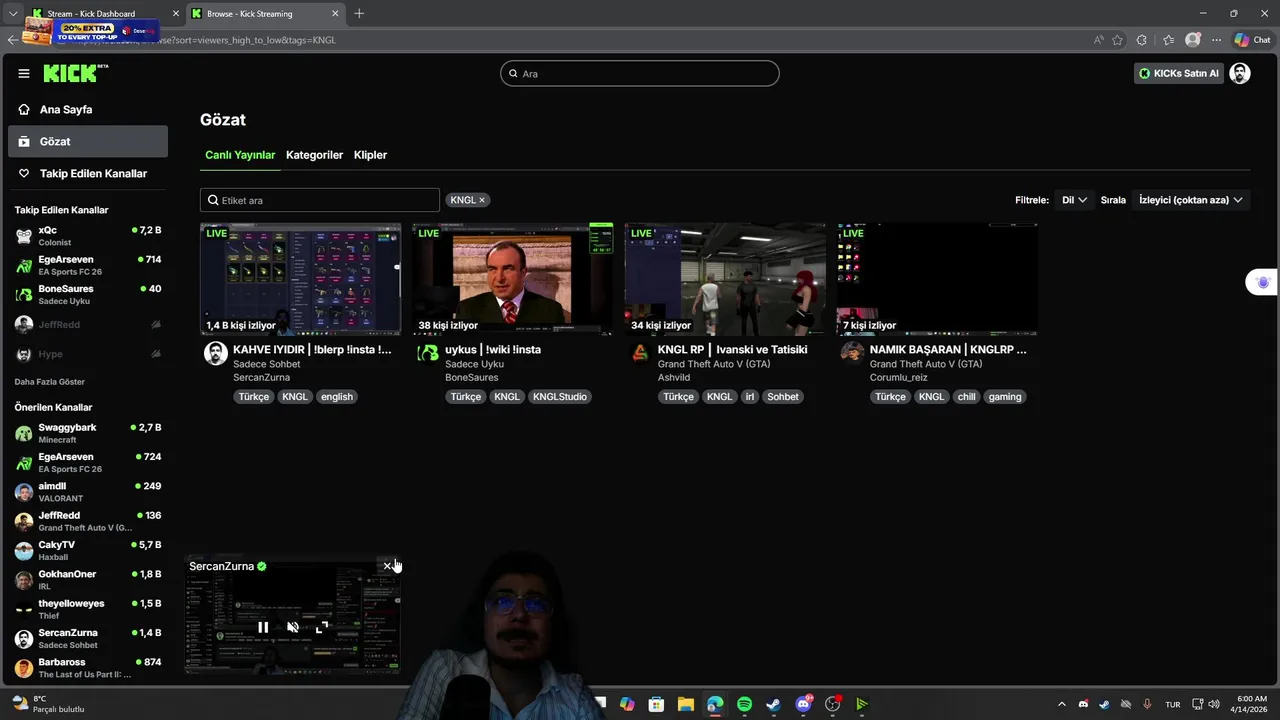Click Grand Theft Auto V category under Ashvild
The image size is (1280, 720).
tap(714, 364)
